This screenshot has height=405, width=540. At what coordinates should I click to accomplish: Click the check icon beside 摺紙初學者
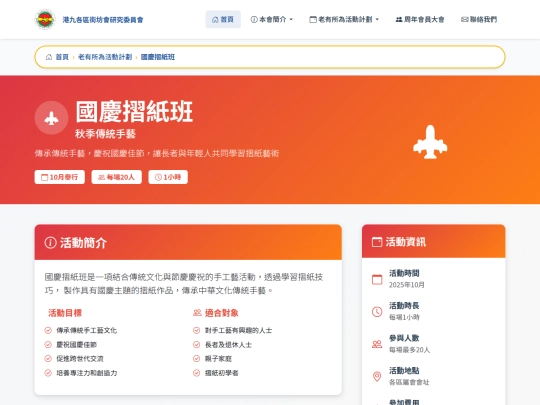[x=196, y=373]
